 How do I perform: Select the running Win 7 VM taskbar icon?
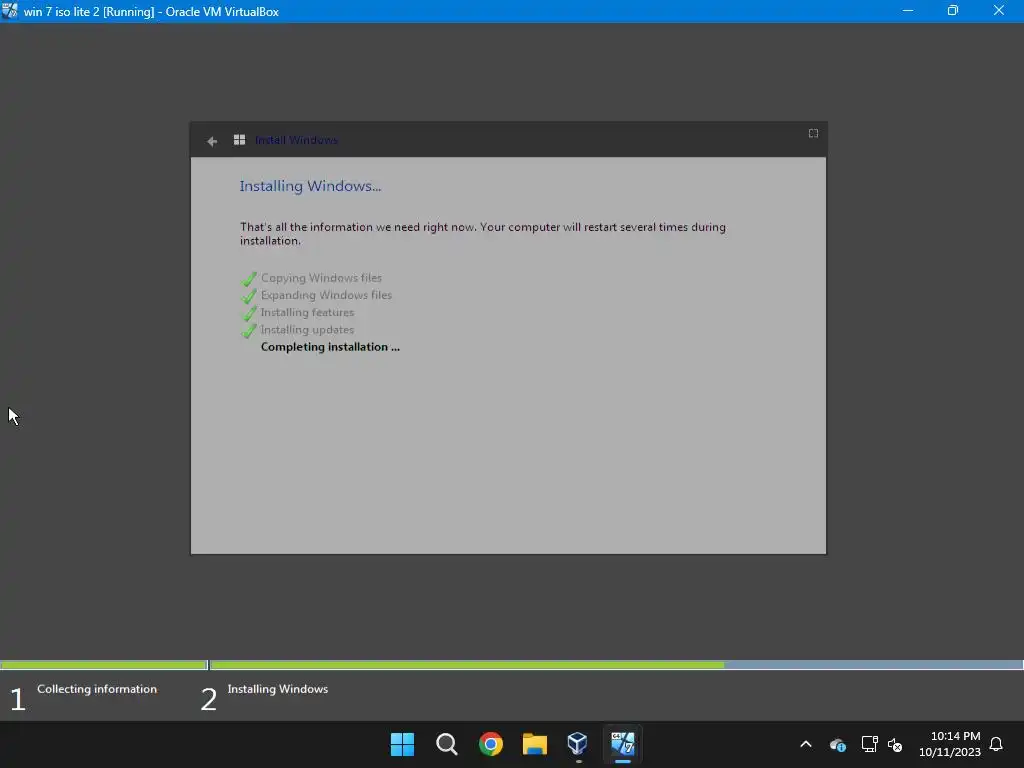tap(622, 744)
